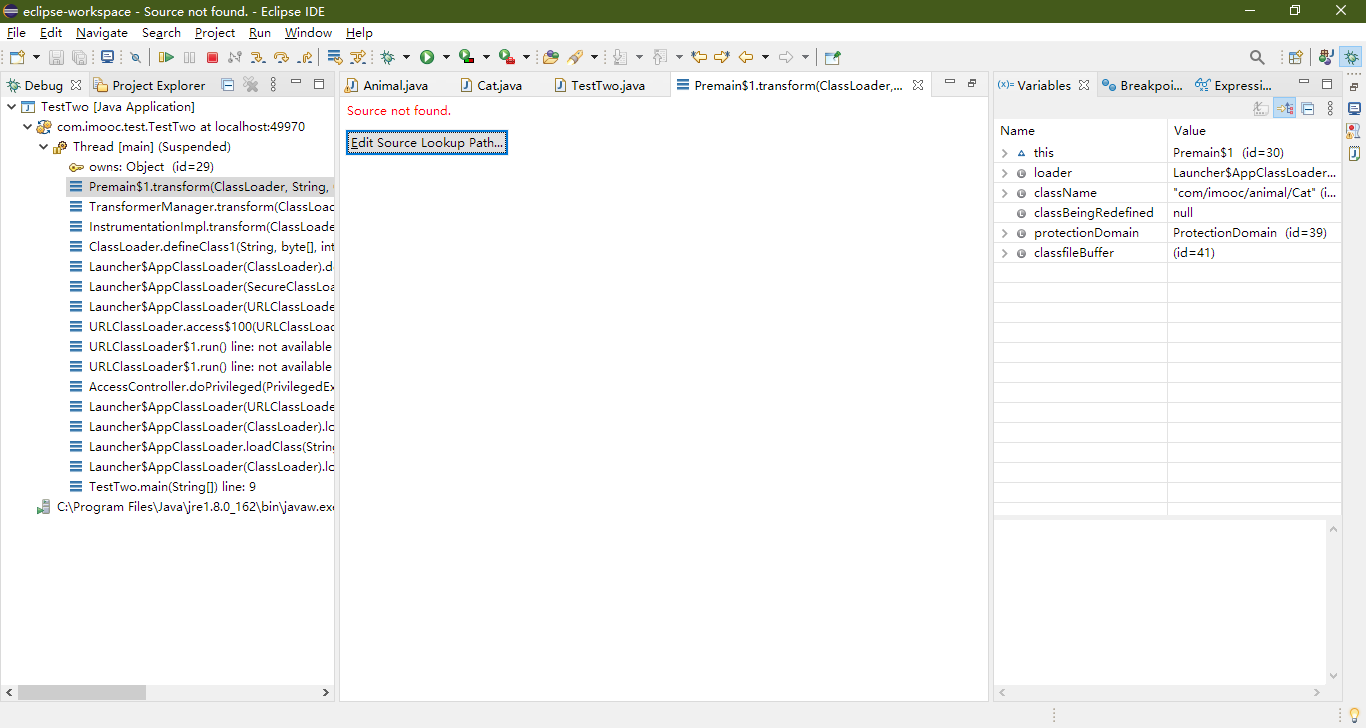Click the green Run launch icon
Image resolution: width=1366 pixels, height=728 pixels.
pos(427,57)
